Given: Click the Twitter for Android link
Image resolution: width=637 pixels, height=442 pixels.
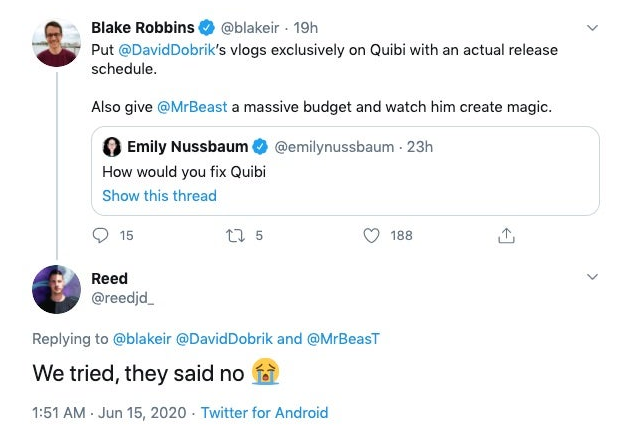Looking at the screenshot, I should point(265,412).
